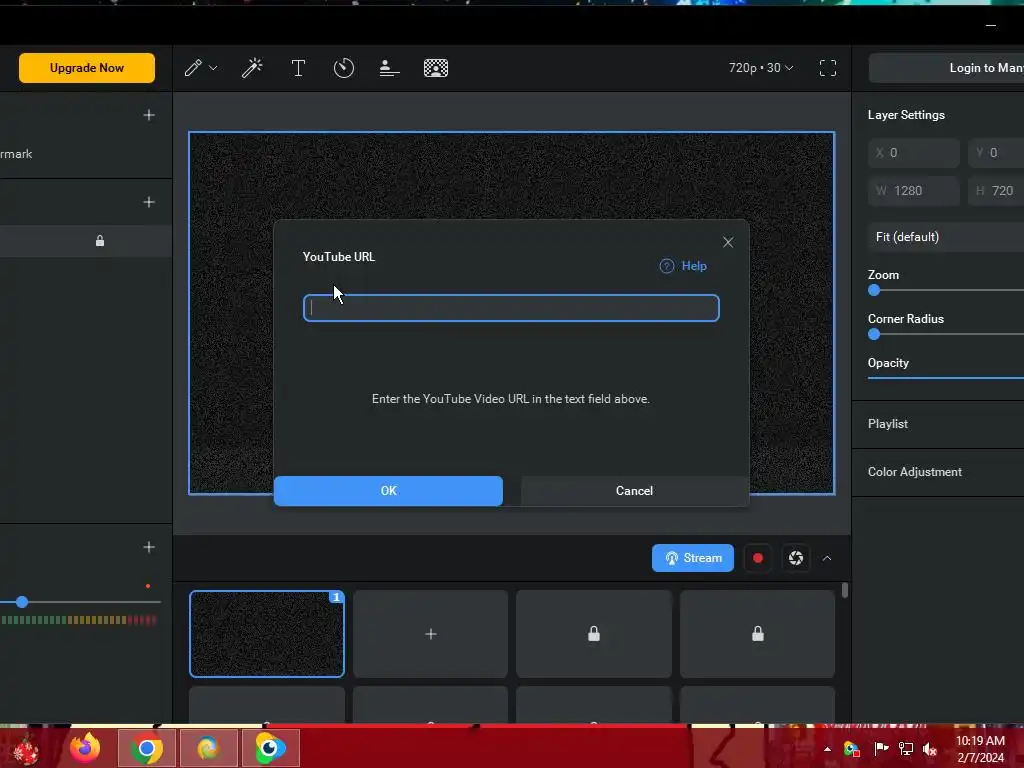Open the timer clock tool

point(344,68)
